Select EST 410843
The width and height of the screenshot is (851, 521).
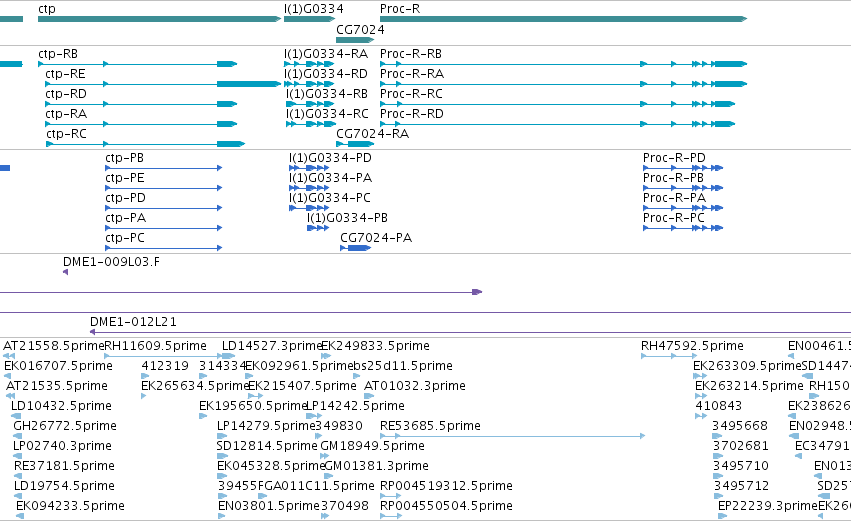719,406
